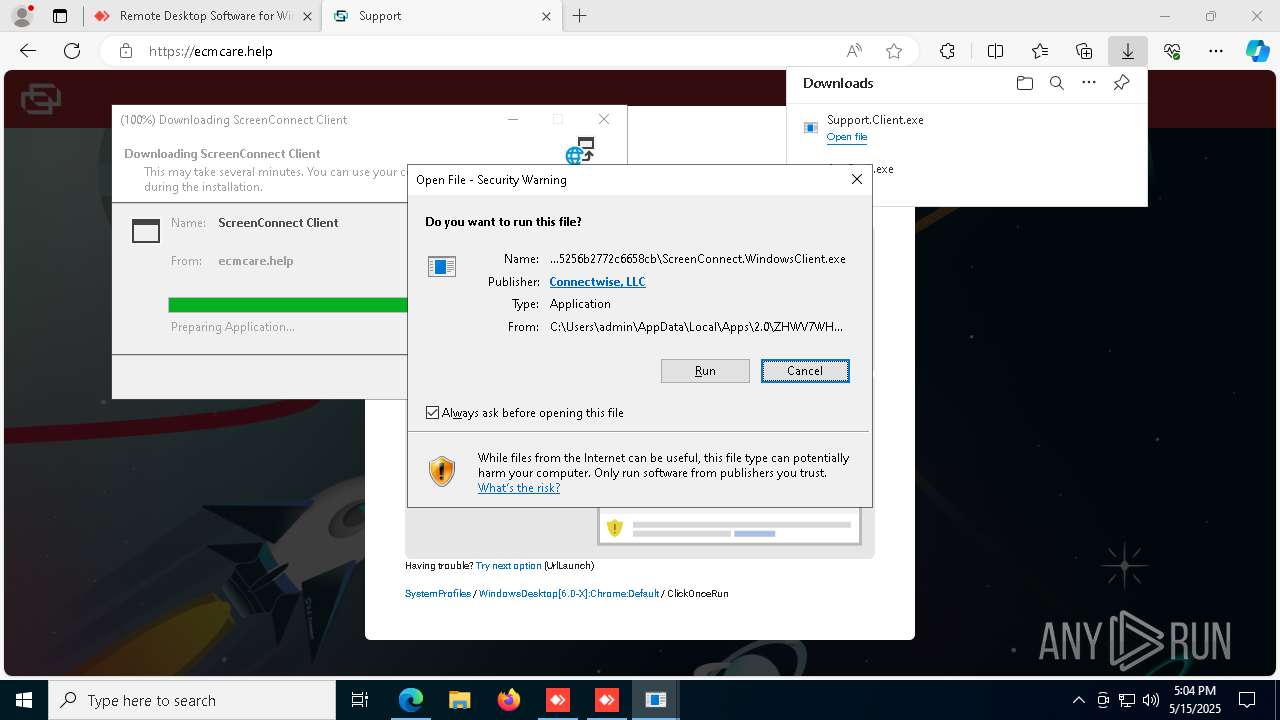Screen dimensions: 1280x720
Task: Open the Edge Settings and more menu
Action: pyautogui.click(x=1216, y=51)
